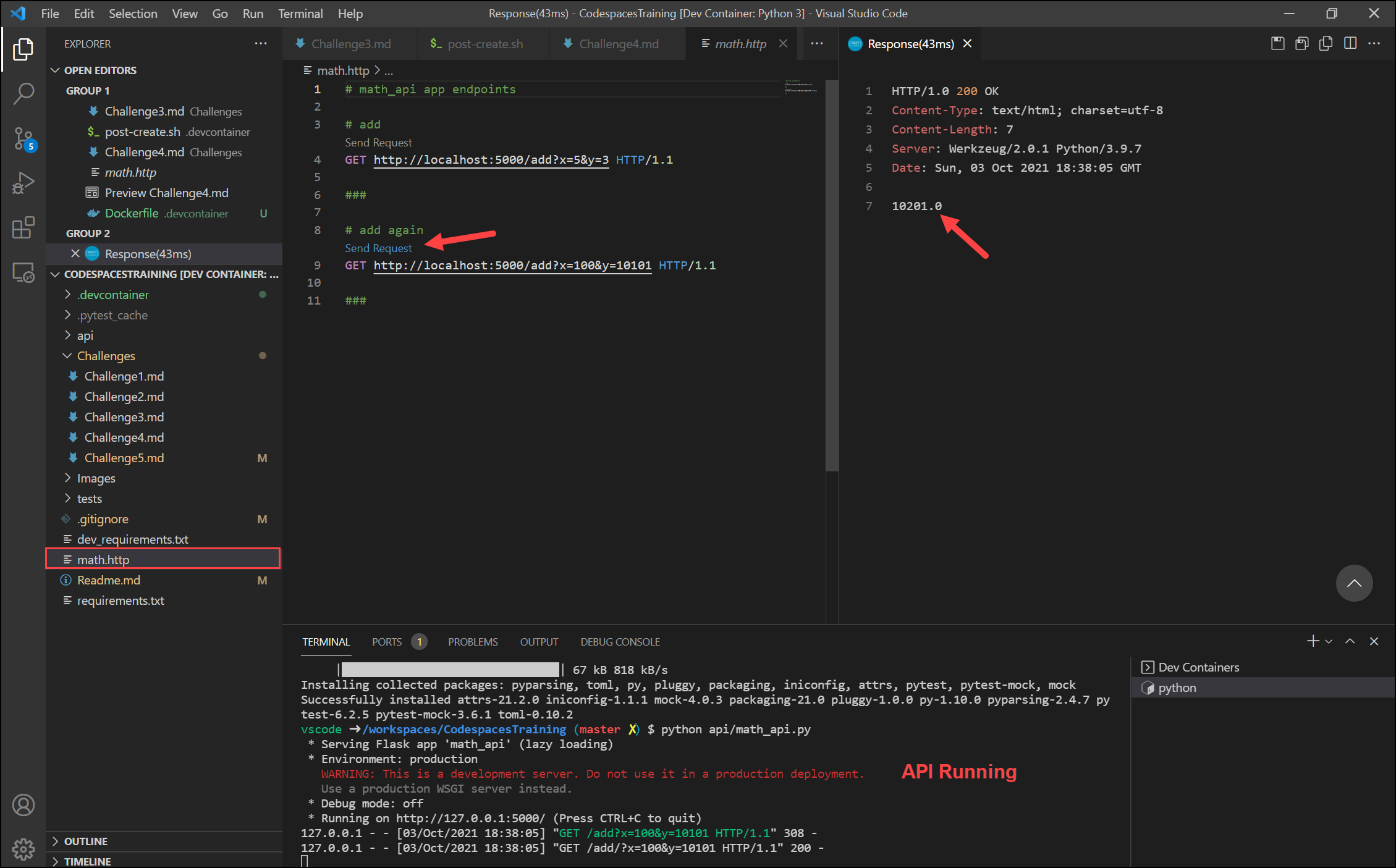Click the scroll-to-top circular button
The width and height of the screenshot is (1396, 868).
1354,583
